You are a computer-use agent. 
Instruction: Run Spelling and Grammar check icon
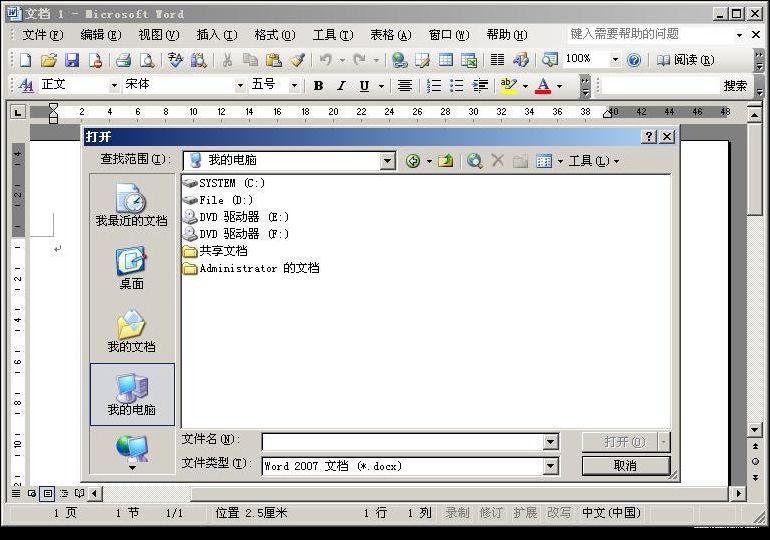(x=175, y=60)
